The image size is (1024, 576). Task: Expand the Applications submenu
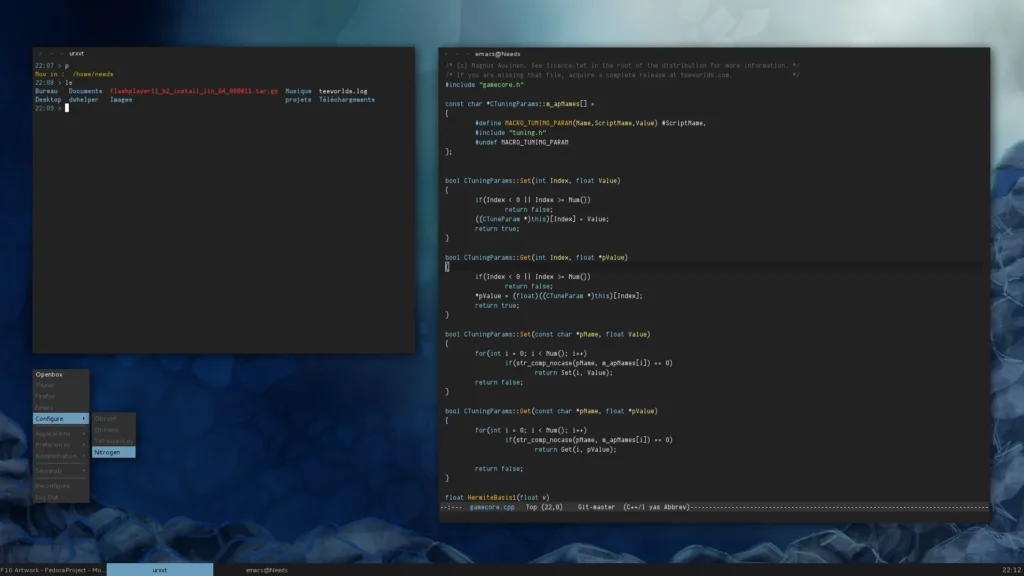[54, 434]
